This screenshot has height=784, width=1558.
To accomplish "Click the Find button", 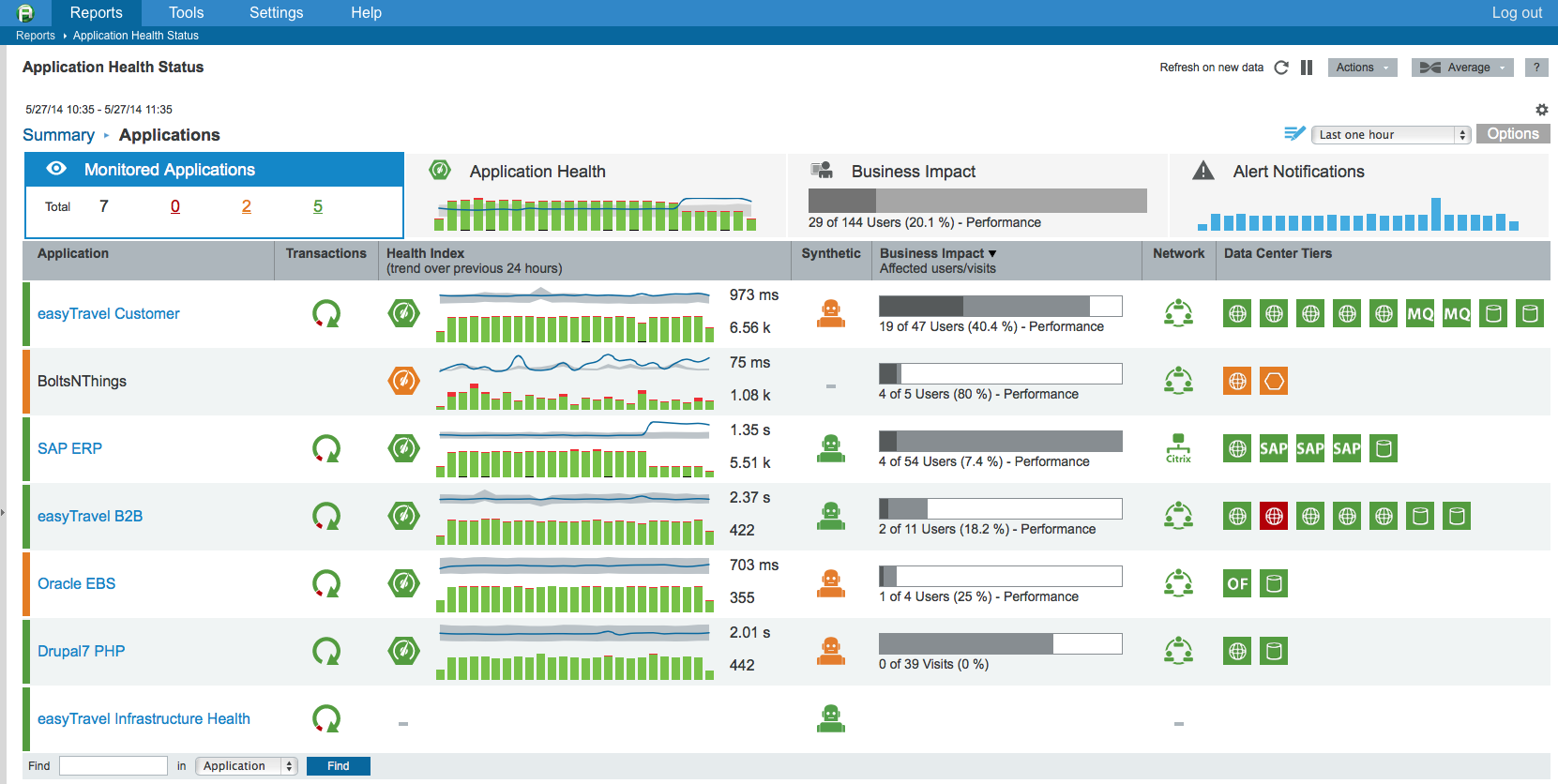I will pyautogui.click(x=339, y=766).
